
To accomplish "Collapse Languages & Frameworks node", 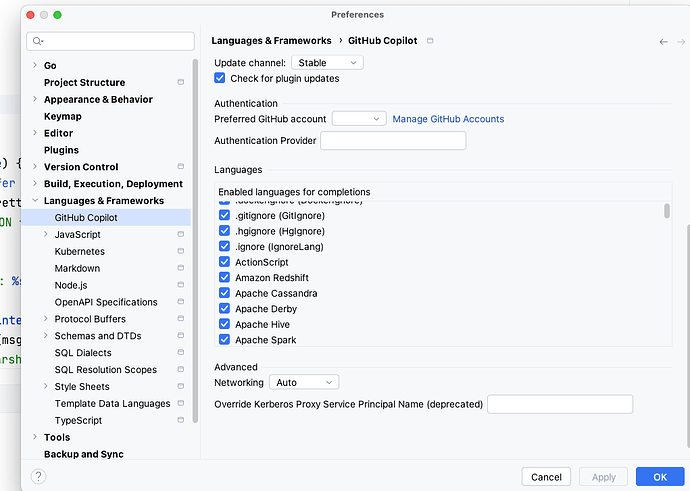I will pyautogui.click(x=35, y=200).
